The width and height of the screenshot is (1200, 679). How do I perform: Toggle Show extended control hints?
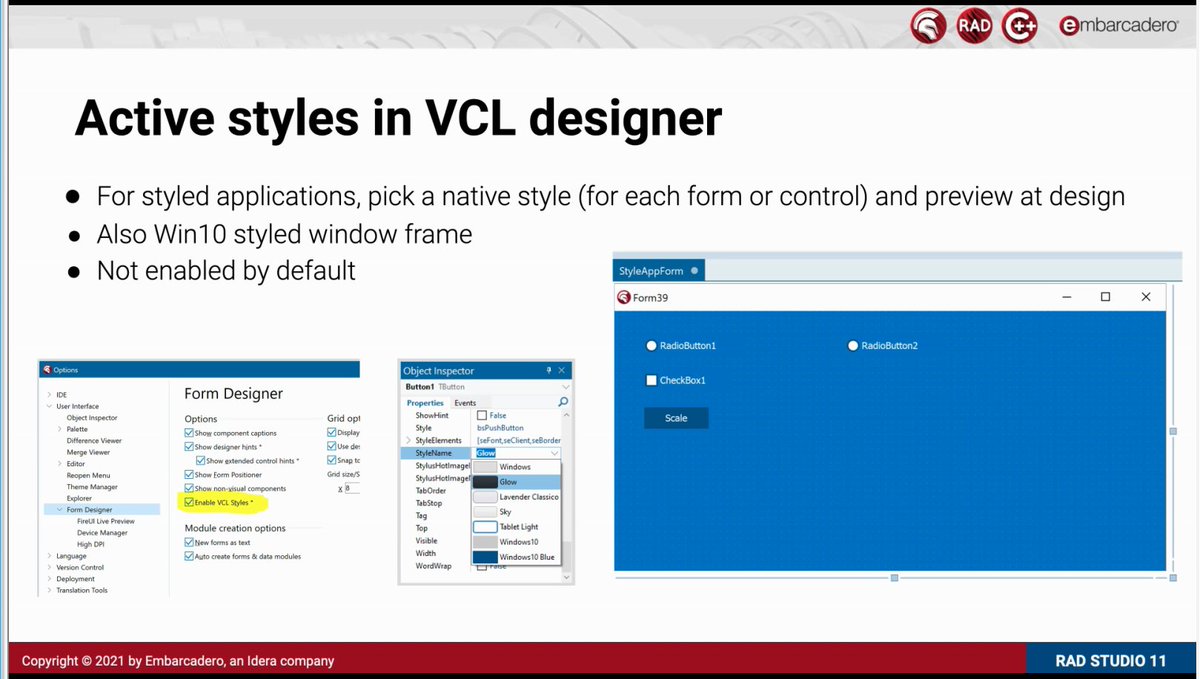point(200,460)
